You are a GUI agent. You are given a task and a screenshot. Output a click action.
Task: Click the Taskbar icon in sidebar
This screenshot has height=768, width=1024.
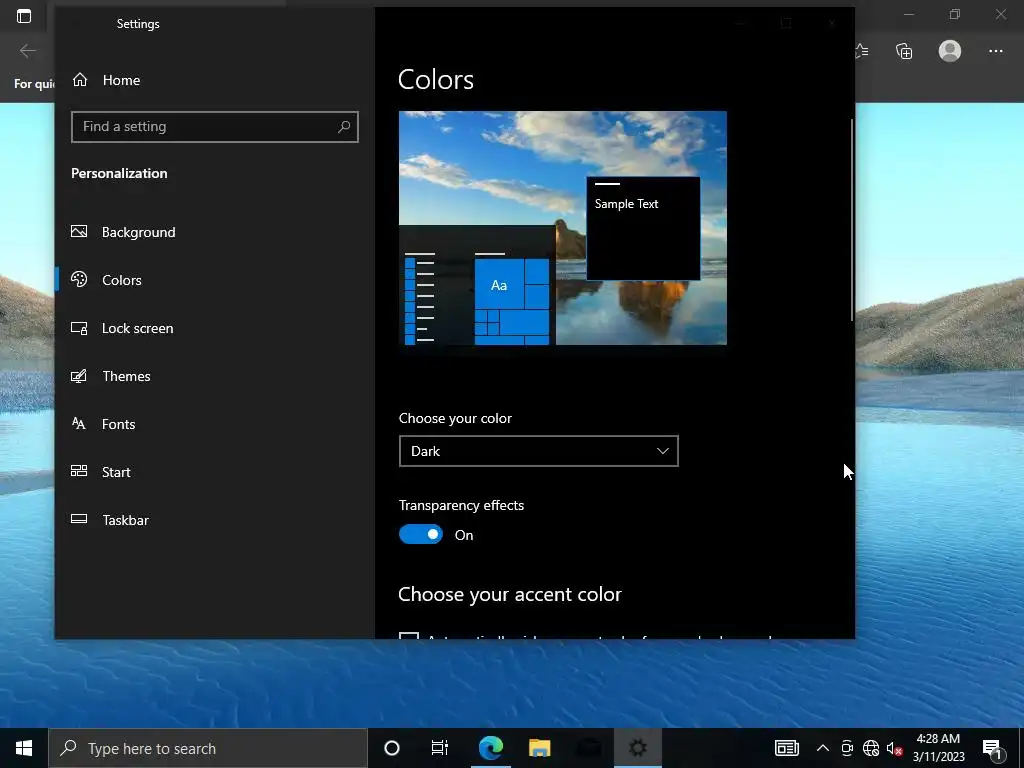(x=79, y=519)
